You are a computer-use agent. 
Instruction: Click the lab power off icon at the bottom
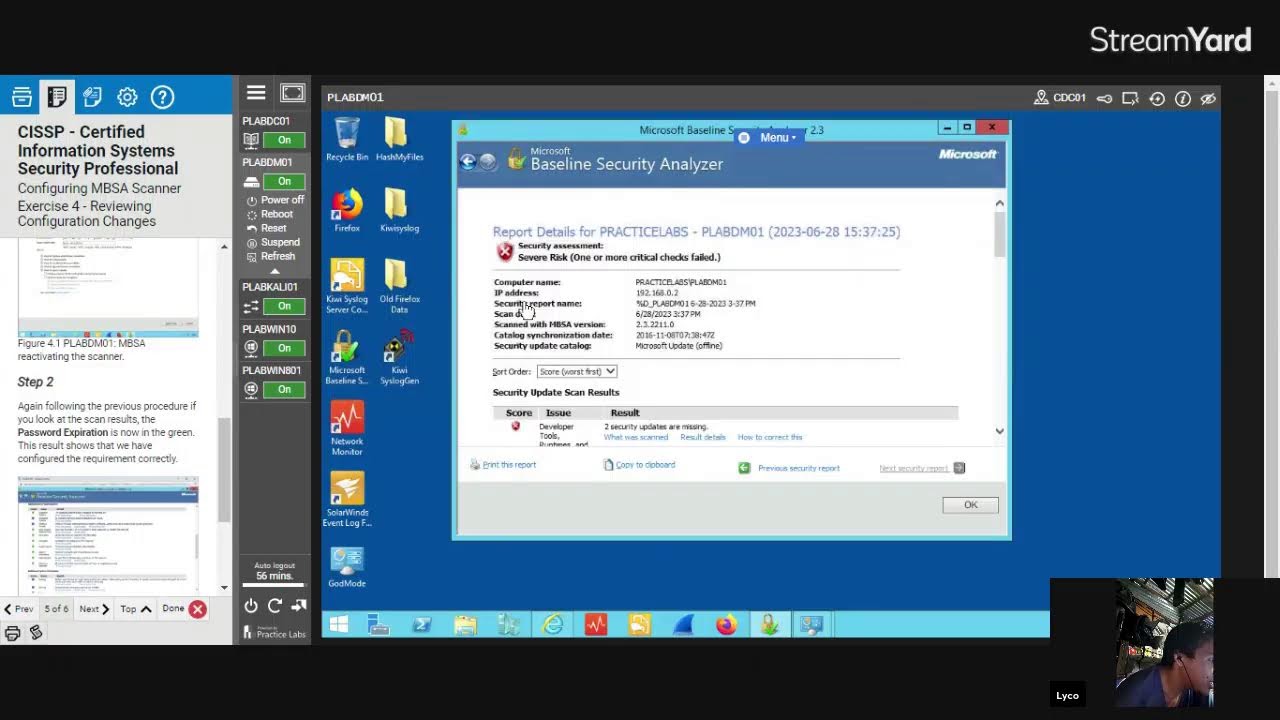click(251, 606)
